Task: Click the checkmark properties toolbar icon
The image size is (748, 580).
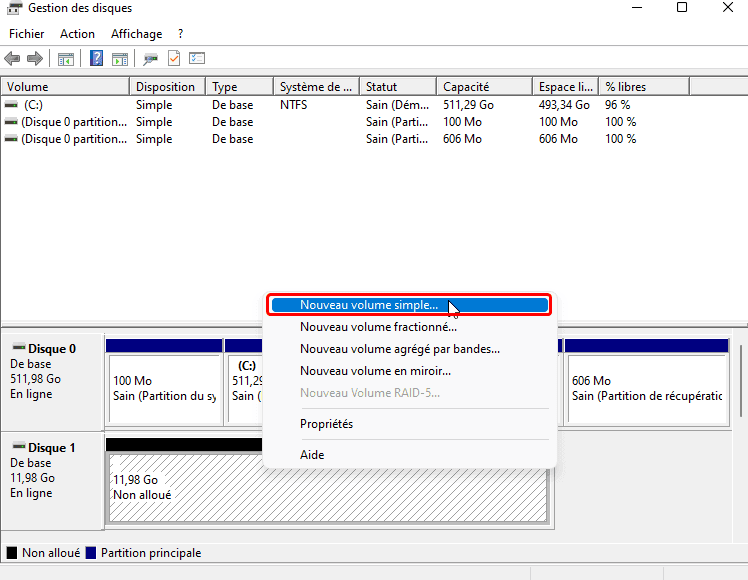Action: pyautogui.click(x=174, y=59)
